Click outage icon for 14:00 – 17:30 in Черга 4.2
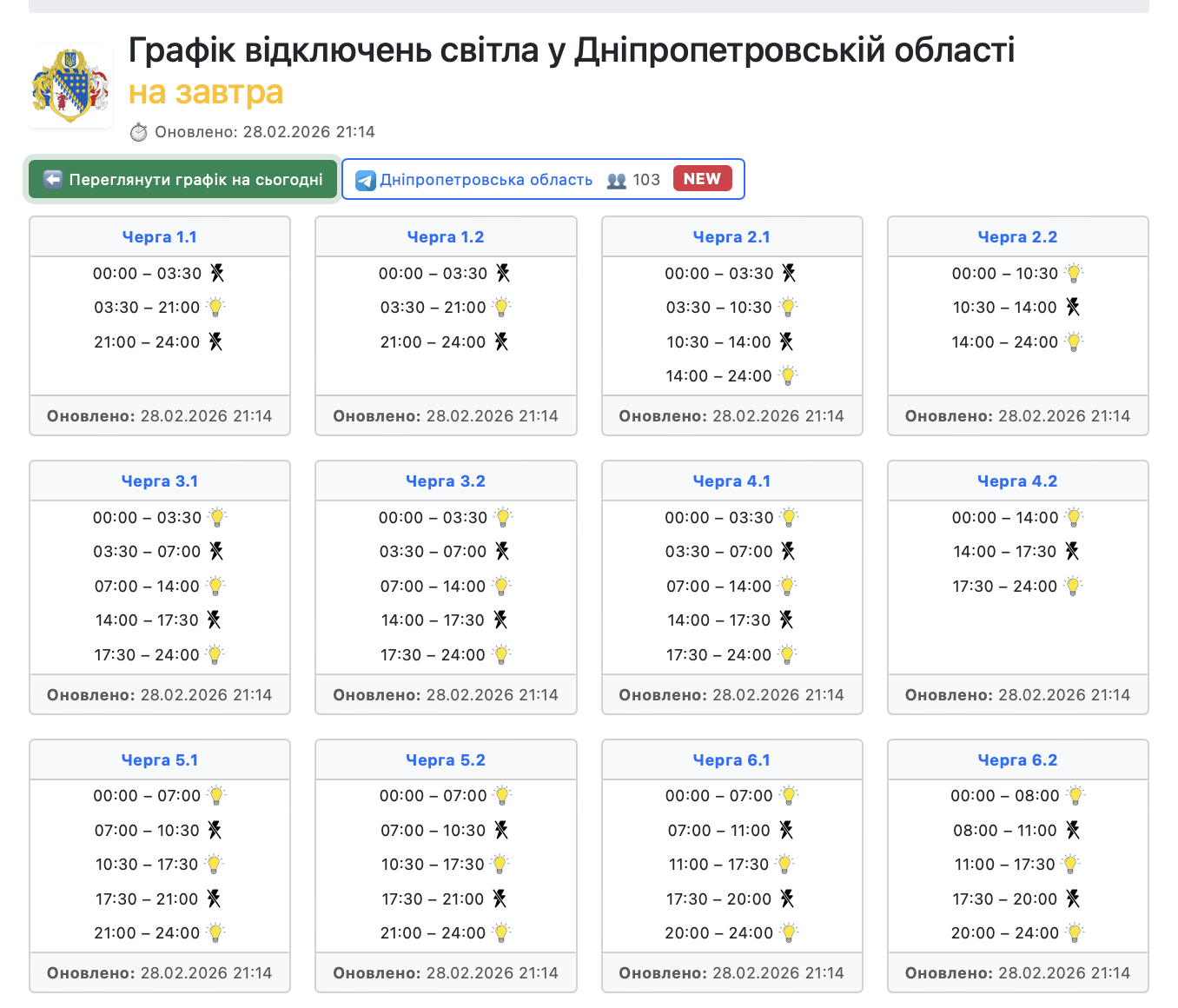The height and width of the screenshot is (1008, 1178). click(1073, 552)
